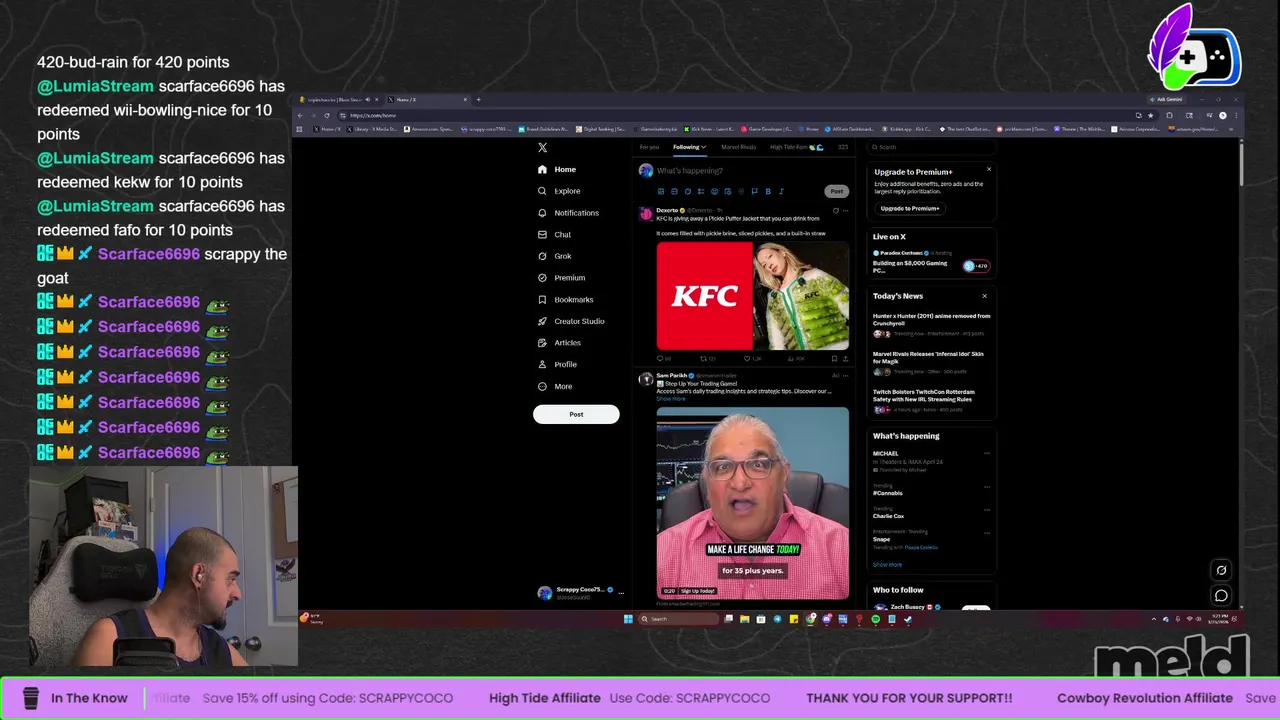The height and width of the screenshot is (720, 1280).
Task: Switch to the Marvel Rivals tab
Action: point(739,147)
